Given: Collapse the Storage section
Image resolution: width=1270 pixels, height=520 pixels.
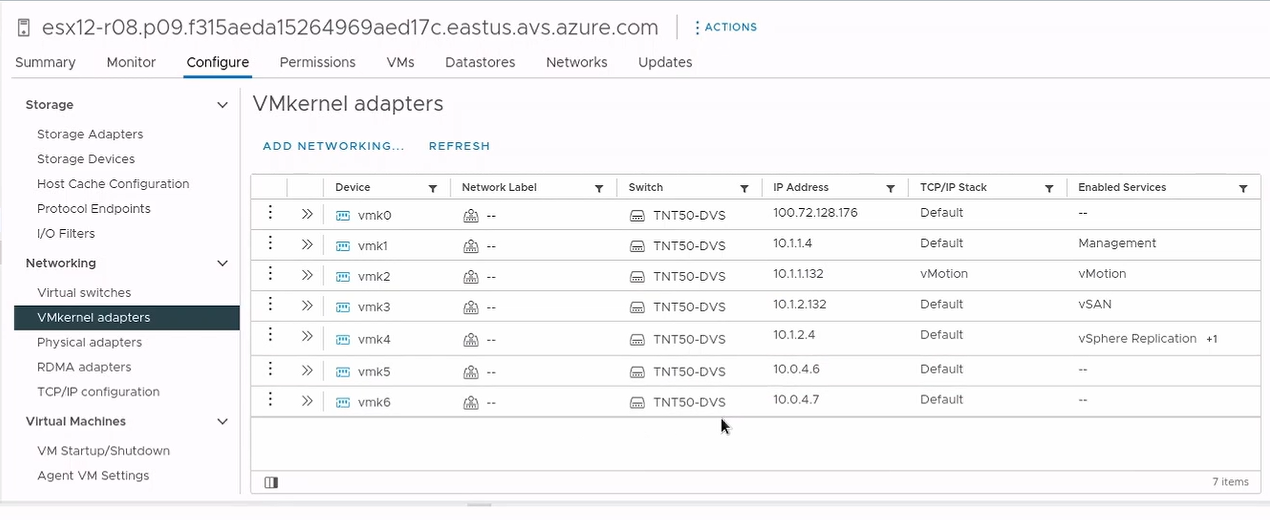Looking at the screenshot, I should (222, 105).
